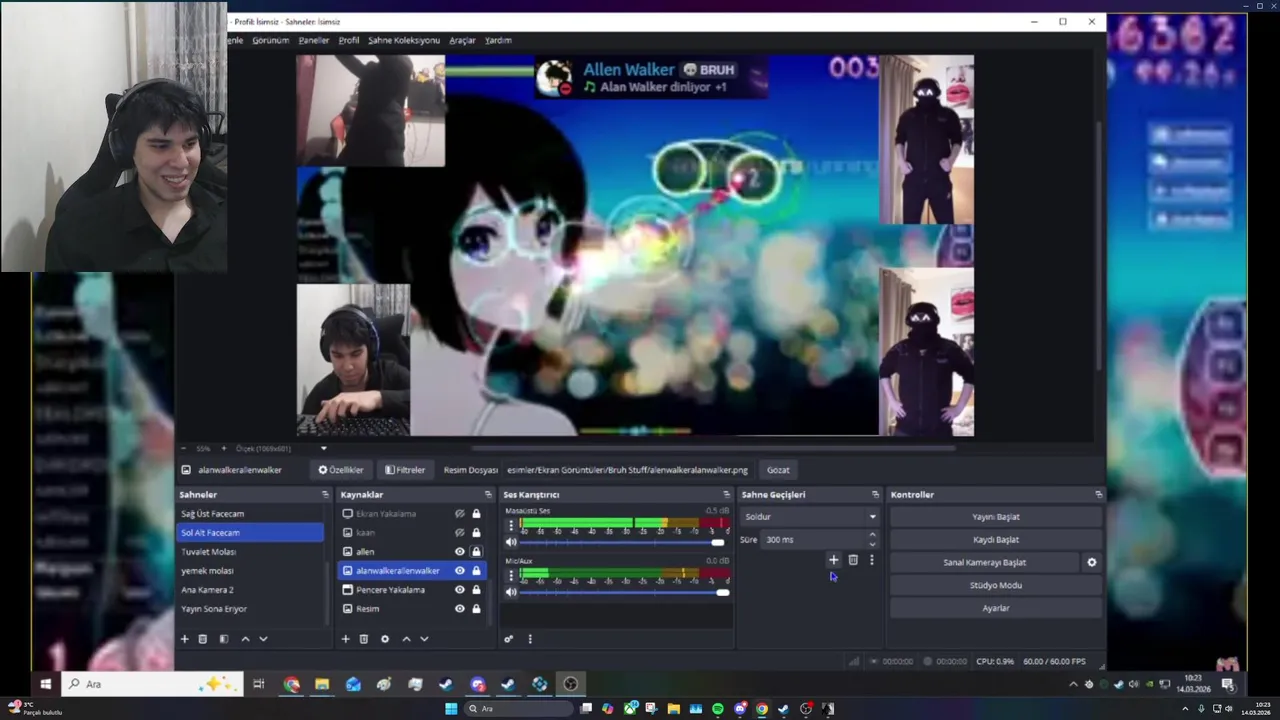Viewport: 1280px width, 720px height.
Task: Click Sanal Kamerayı Başlat button
Action: pyautogui.click(x=985, y=562)
